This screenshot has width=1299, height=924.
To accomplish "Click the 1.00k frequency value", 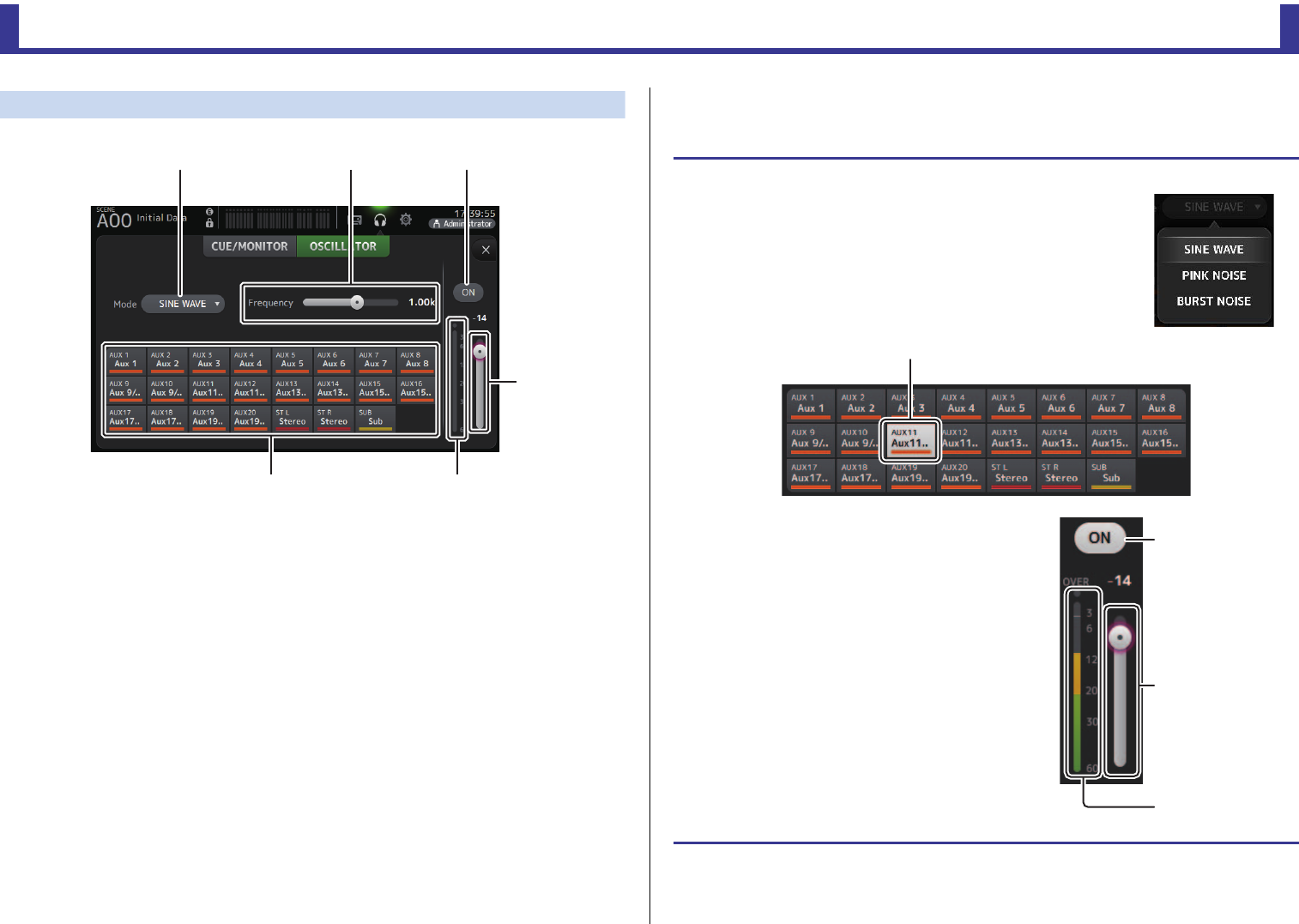I will point(421,302).
